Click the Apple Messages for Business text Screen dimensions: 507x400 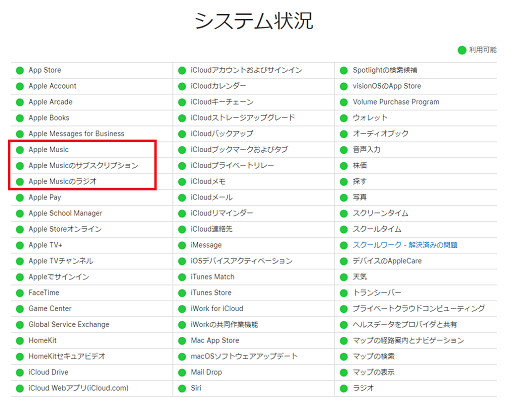click(x=76, y=134)
